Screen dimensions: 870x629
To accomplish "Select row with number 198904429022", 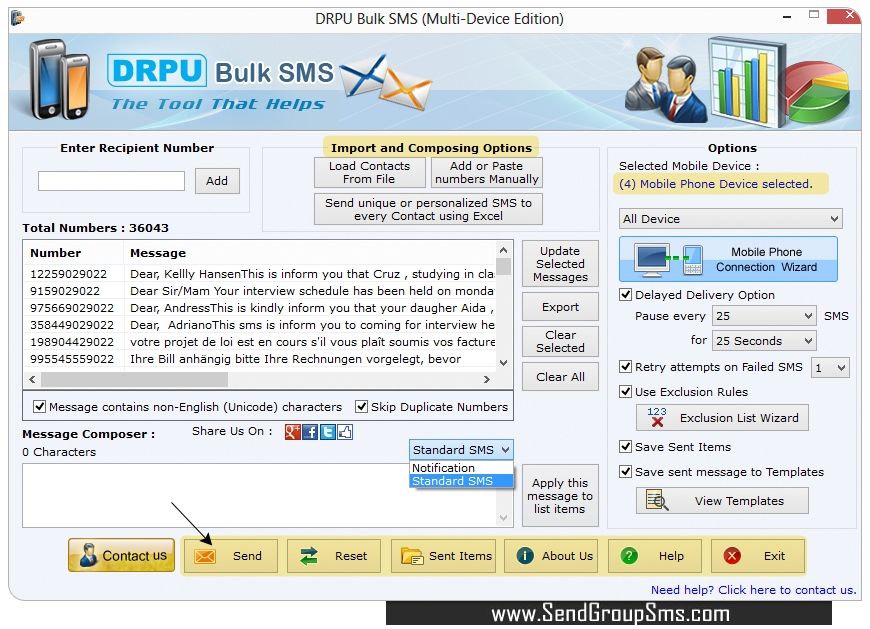I will (260, 342).
